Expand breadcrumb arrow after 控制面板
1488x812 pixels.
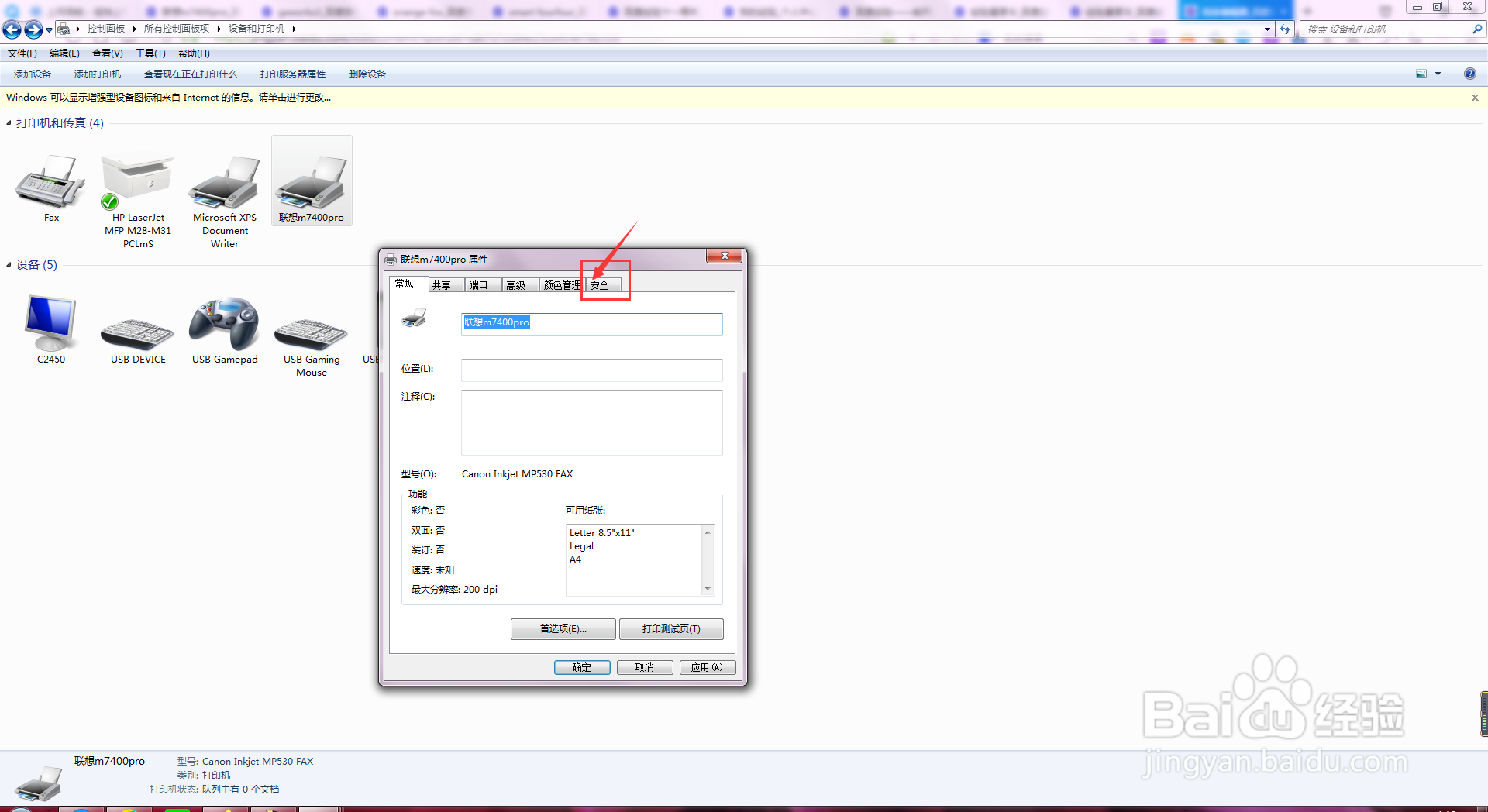coord(135,29)
